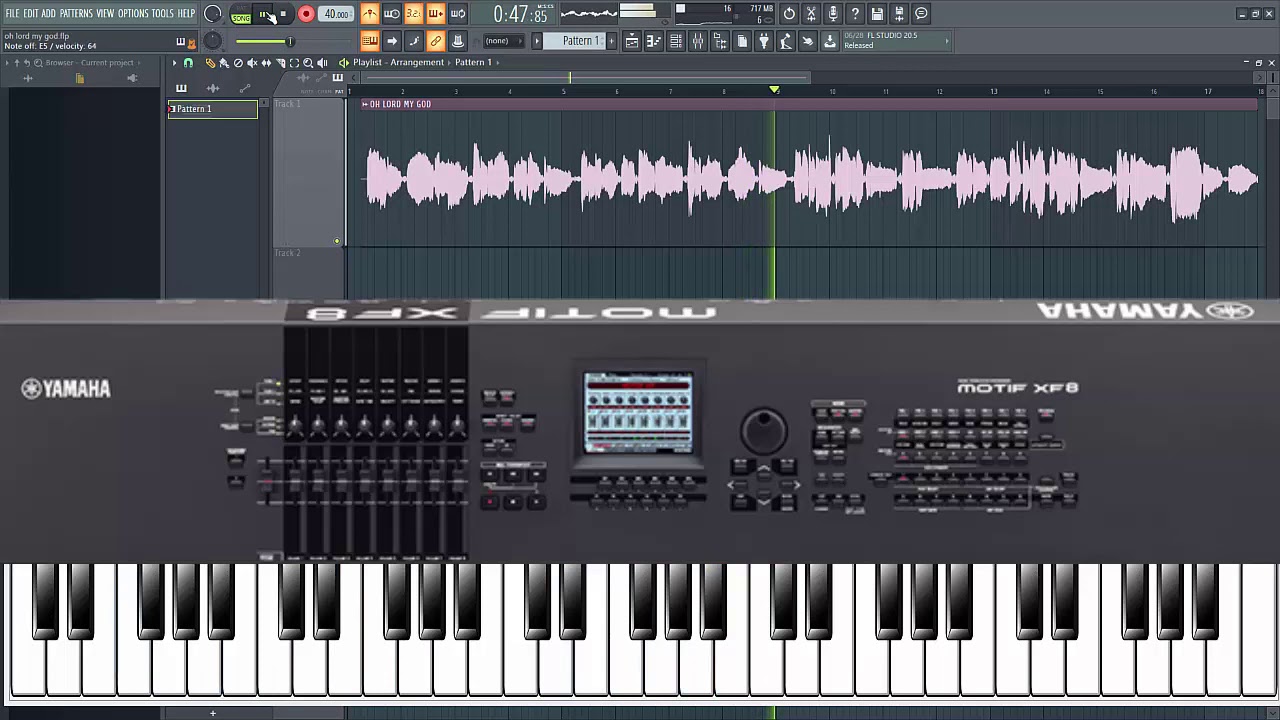Click the main pitch knob
This screenshot has height=720, width=1280.
click(213, 41)
